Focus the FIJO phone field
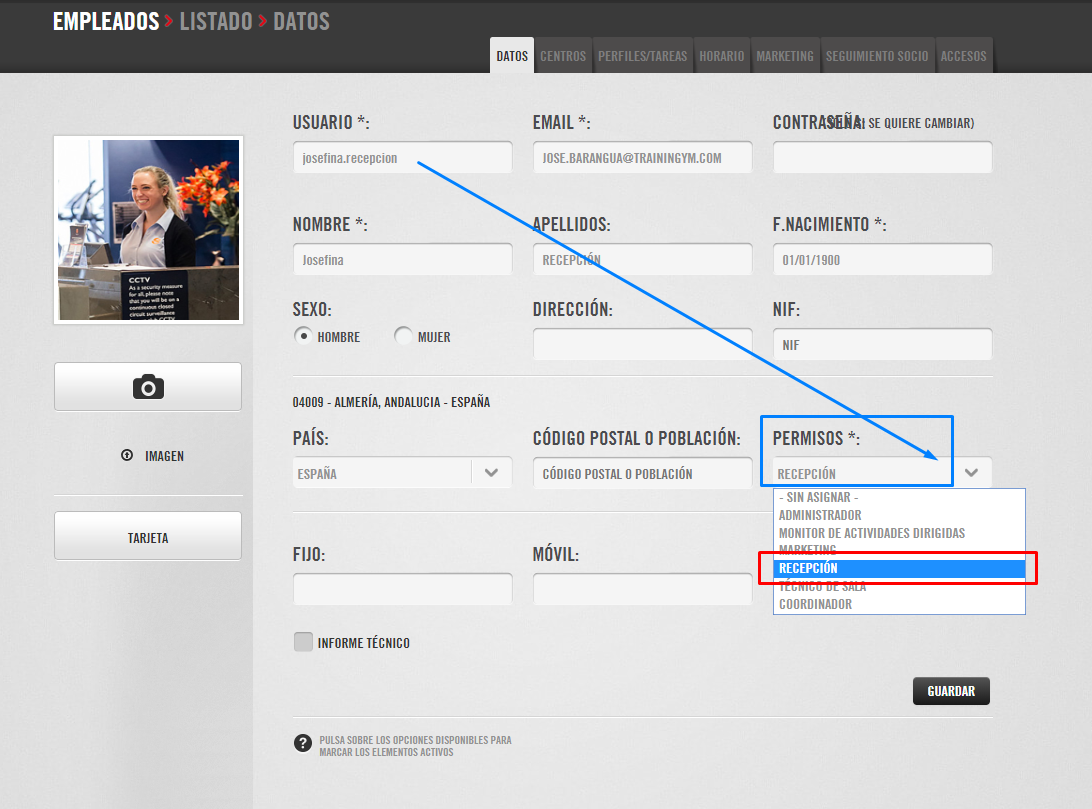Screen dimensions: 1092x809 coord(403,589)
